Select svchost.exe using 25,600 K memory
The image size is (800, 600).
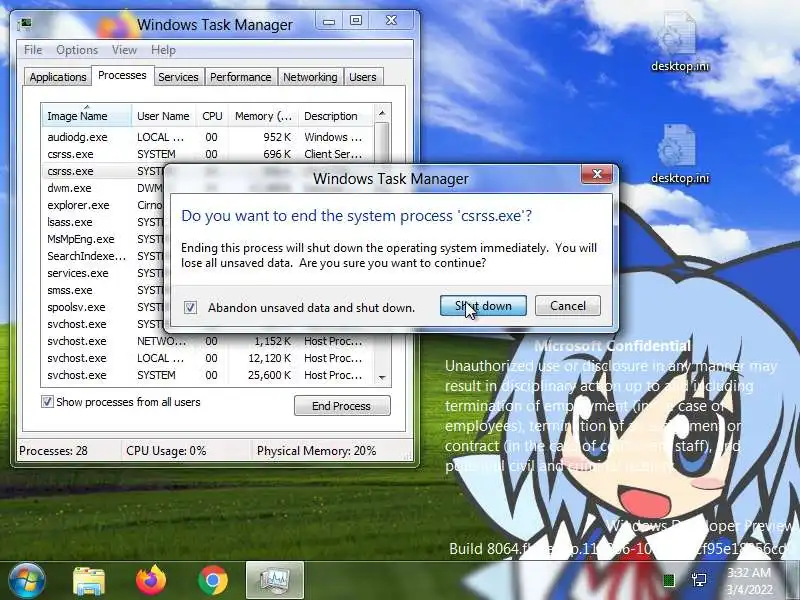[x=208, y=375]
